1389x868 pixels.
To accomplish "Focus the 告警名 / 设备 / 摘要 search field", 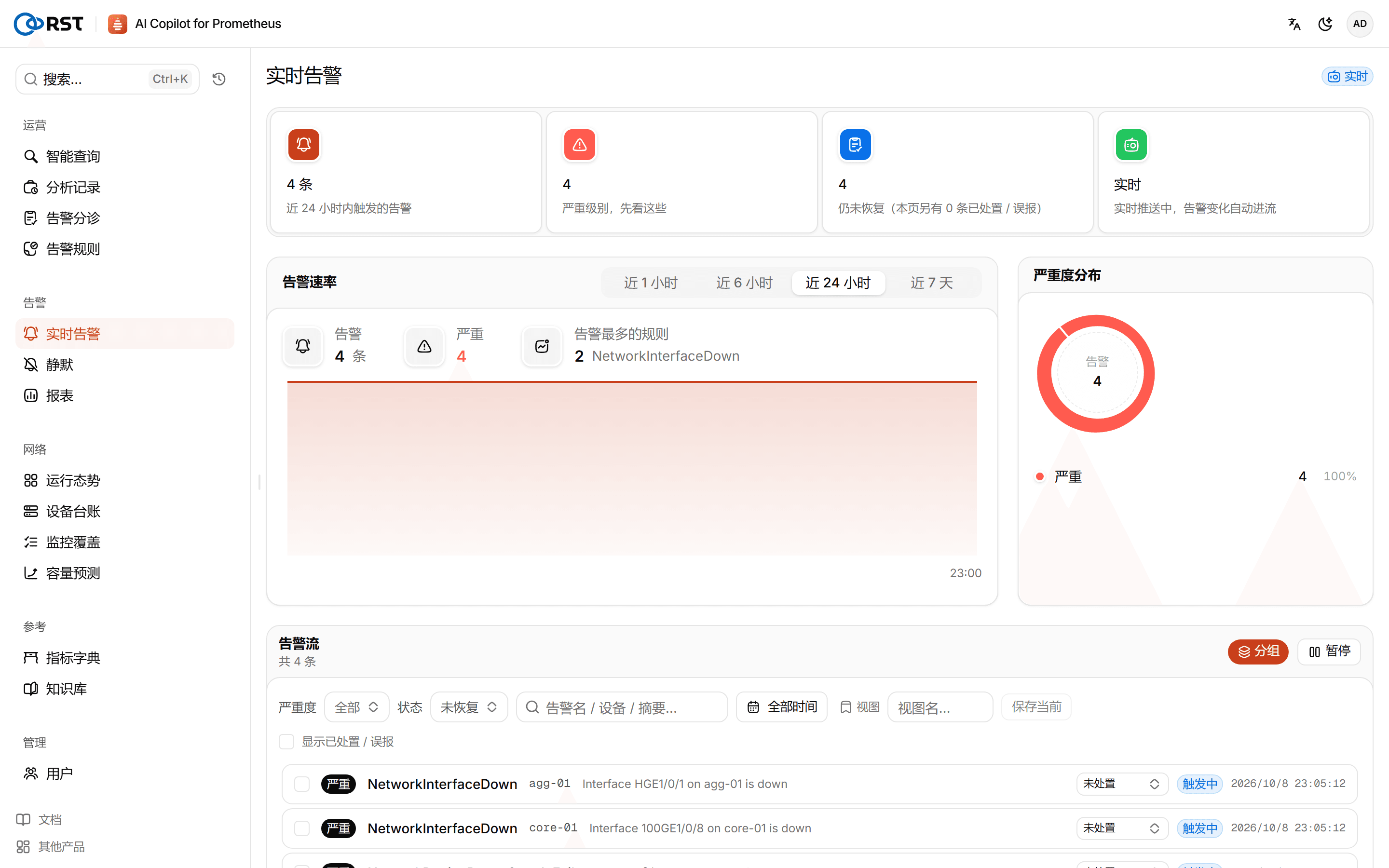I will click(622, 707).
